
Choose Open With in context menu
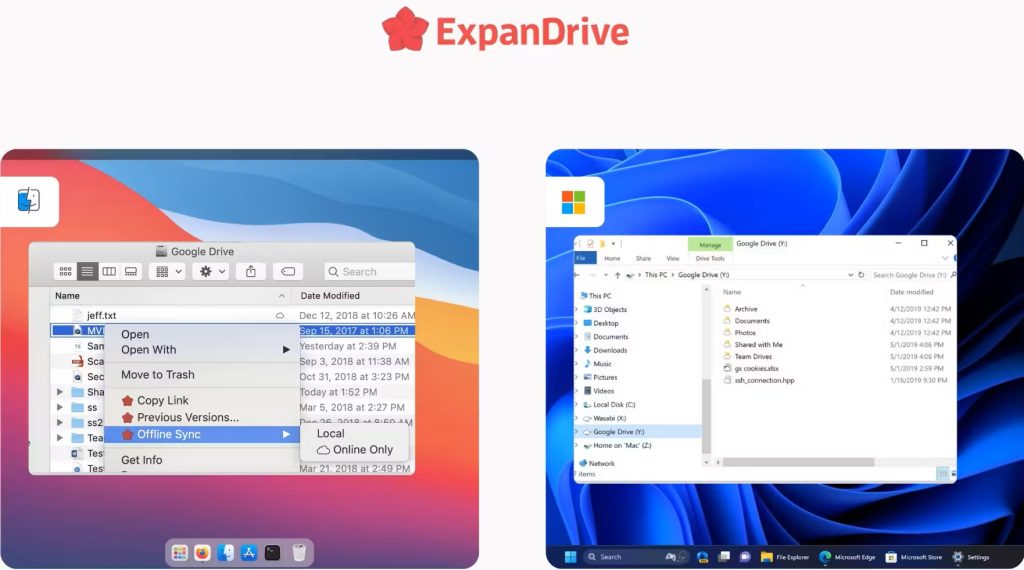point(202,350)
